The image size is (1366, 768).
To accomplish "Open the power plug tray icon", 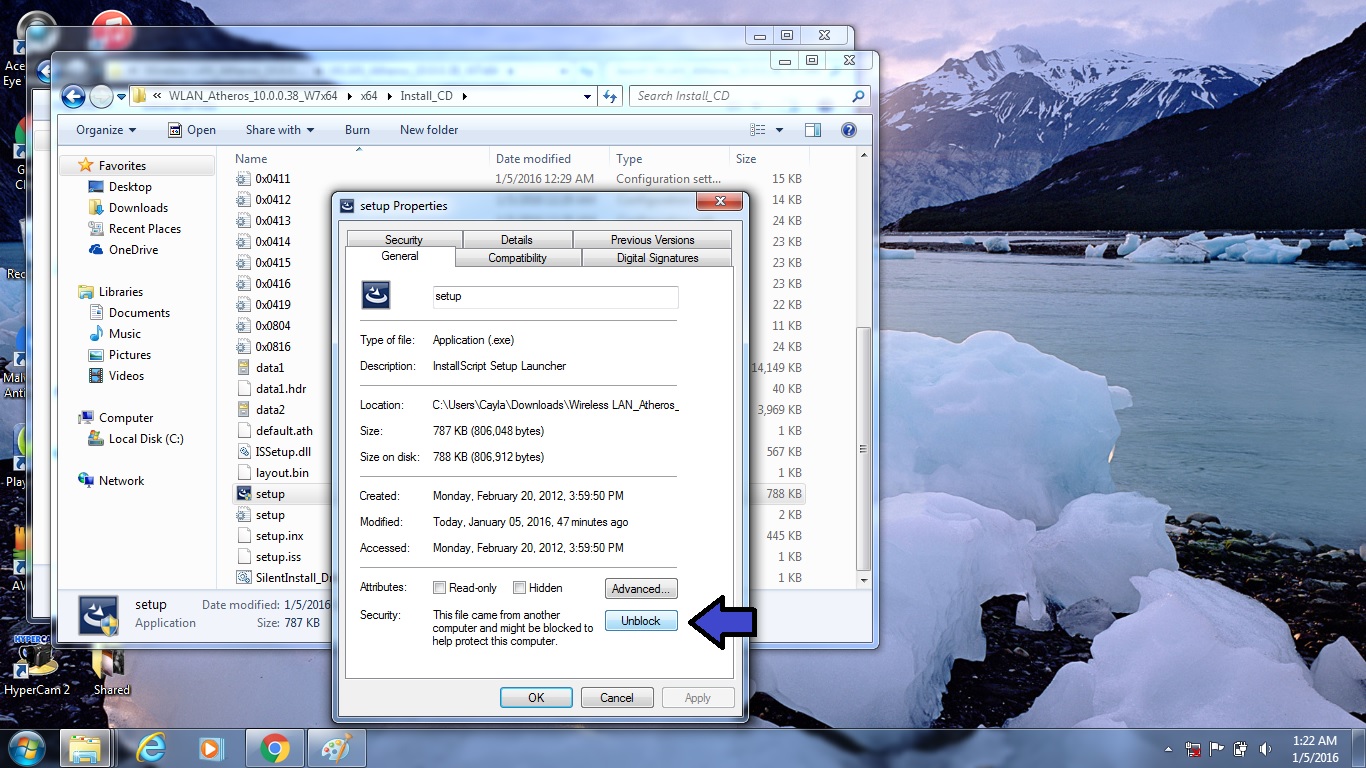I will click(x=1241, y=748).
